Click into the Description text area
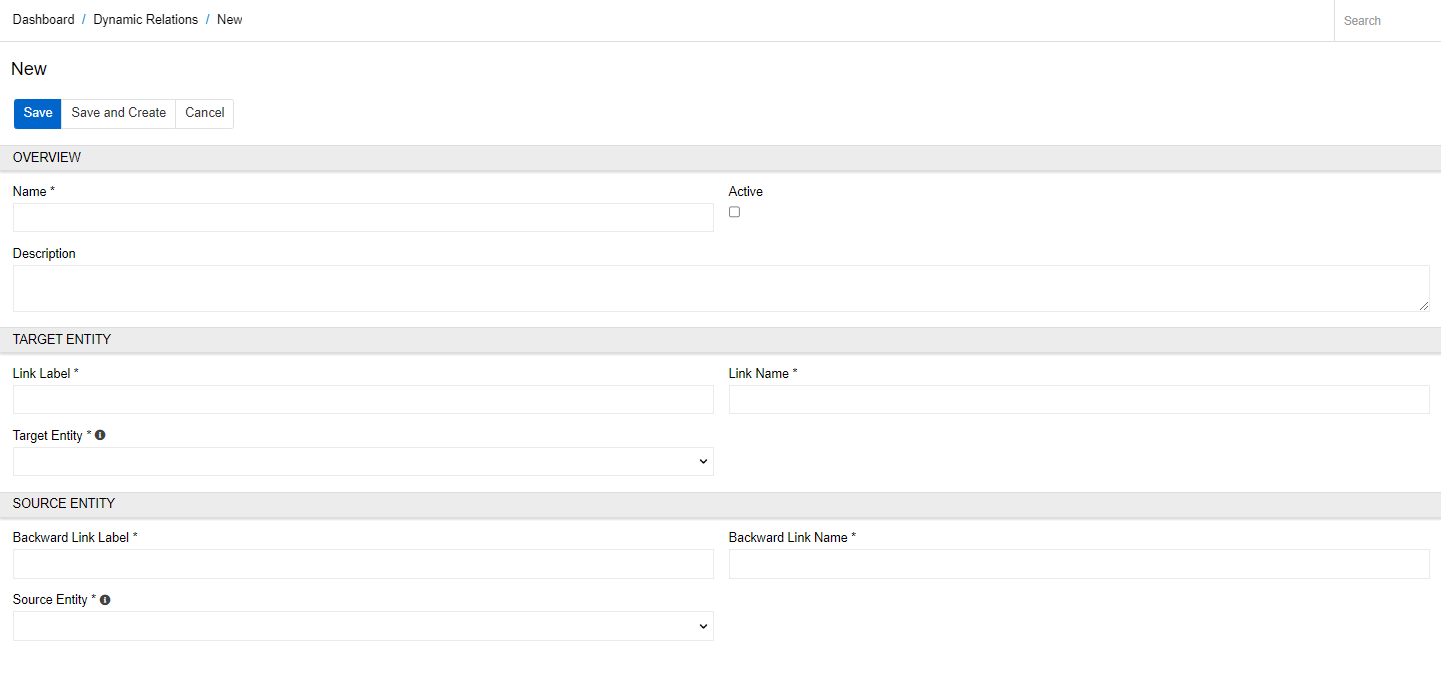The image size is (1441, 689). click(x=721, y=288)
